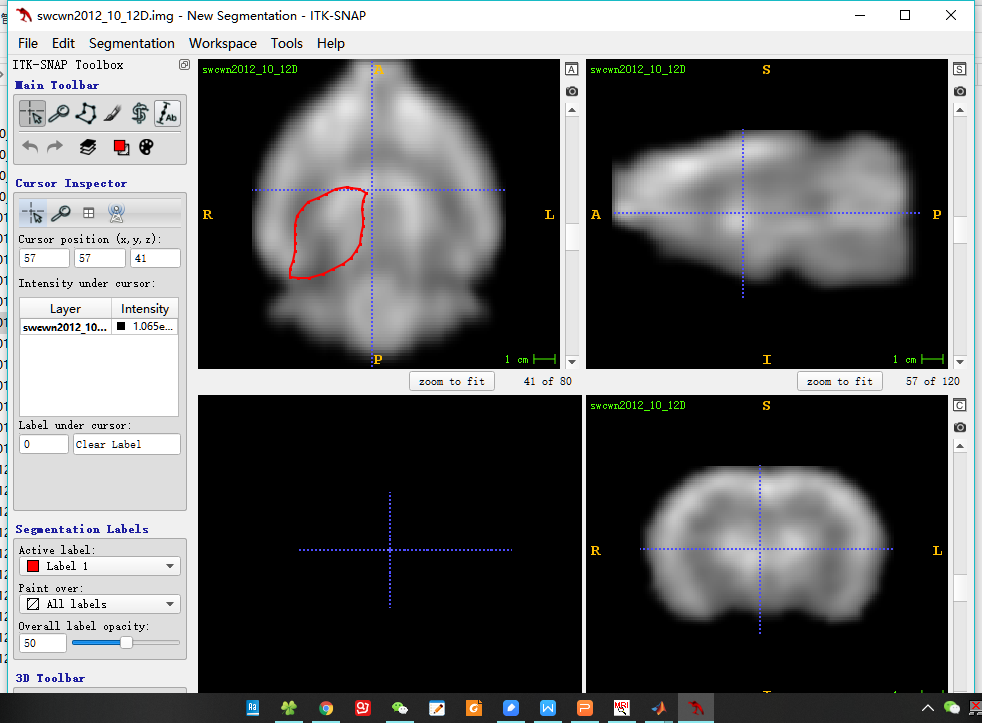Click the cursor position y field
The width and height of the screenshot is (982, 723).
pyautogui.click(x=100, y=258)
